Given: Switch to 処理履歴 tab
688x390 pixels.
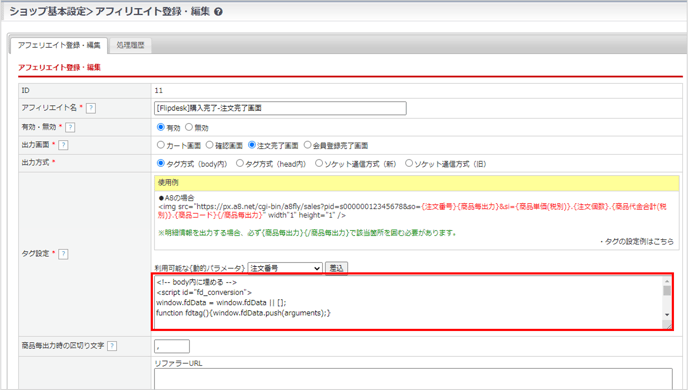Looking at the screenshot, I should click(x=130, y=45).
